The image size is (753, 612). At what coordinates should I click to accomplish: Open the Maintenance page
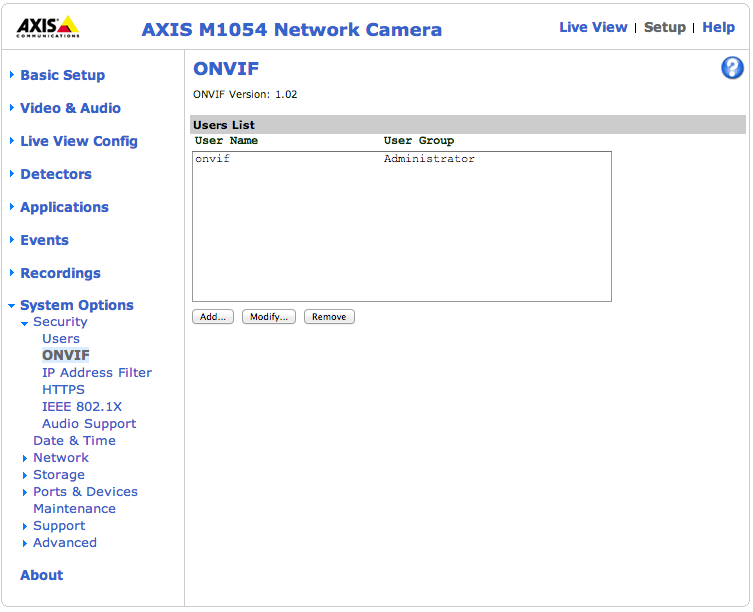(x=74, y=509)
